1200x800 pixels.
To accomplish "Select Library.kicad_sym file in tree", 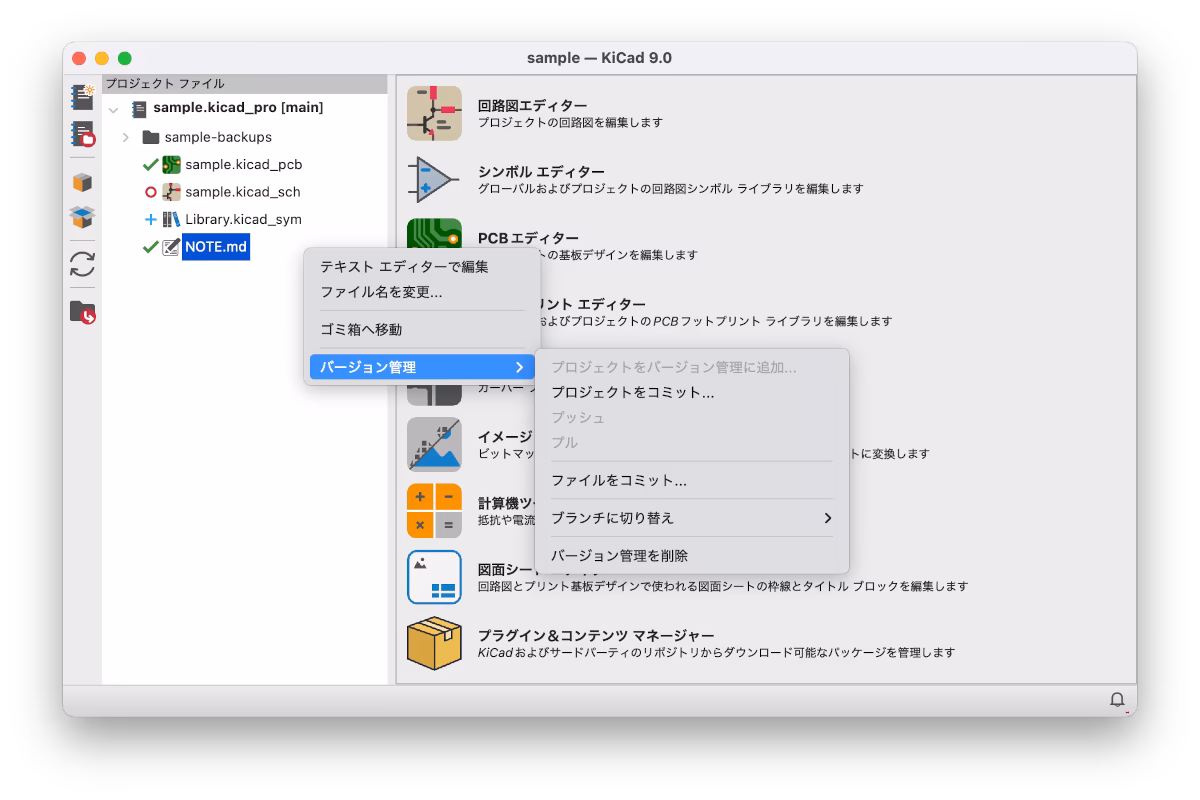I will [243, 219].
